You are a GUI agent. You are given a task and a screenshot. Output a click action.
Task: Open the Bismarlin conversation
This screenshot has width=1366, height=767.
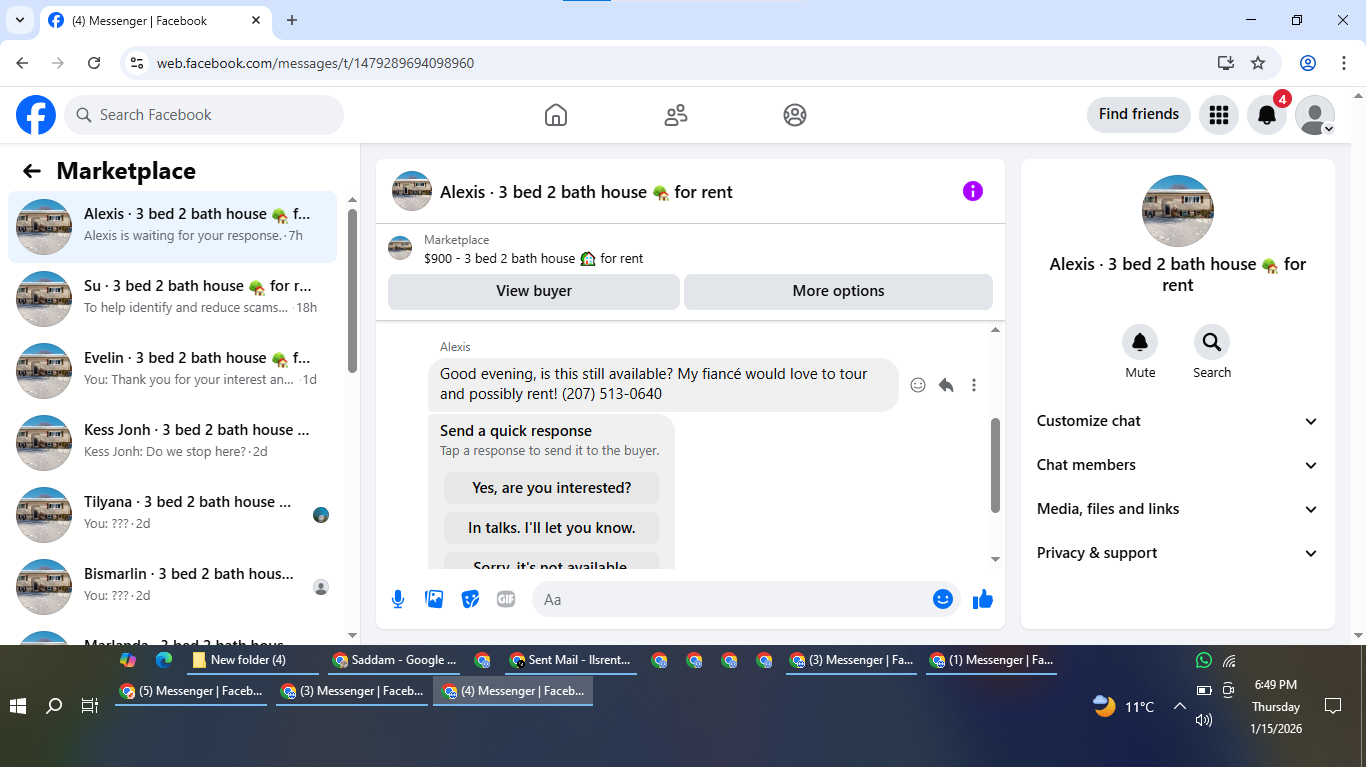172,587
